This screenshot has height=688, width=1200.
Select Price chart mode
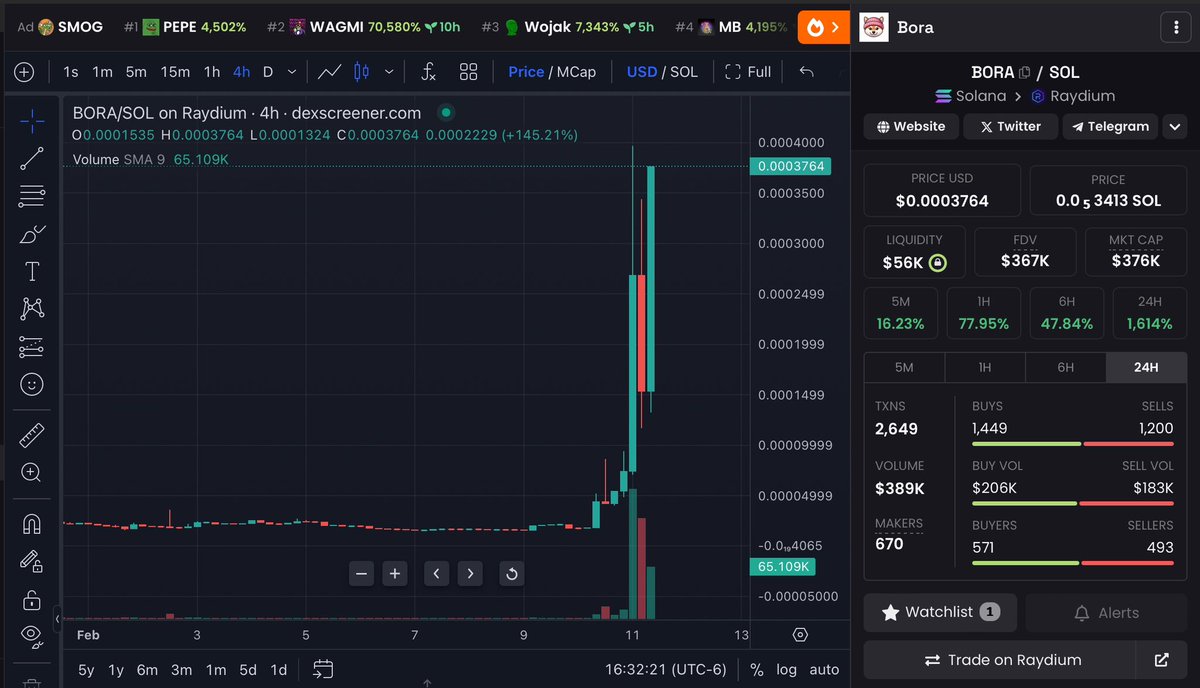pyautogui.click(x=526, y=72)
